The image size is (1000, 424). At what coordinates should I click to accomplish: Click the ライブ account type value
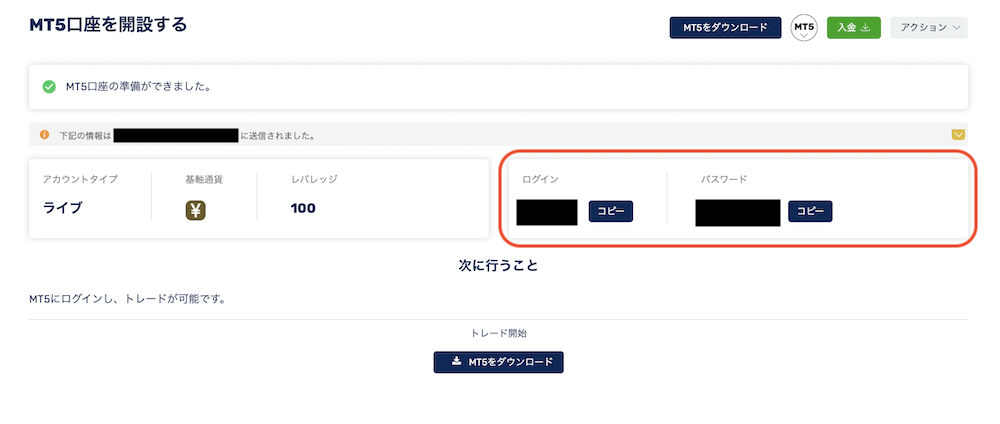(62, 208)
